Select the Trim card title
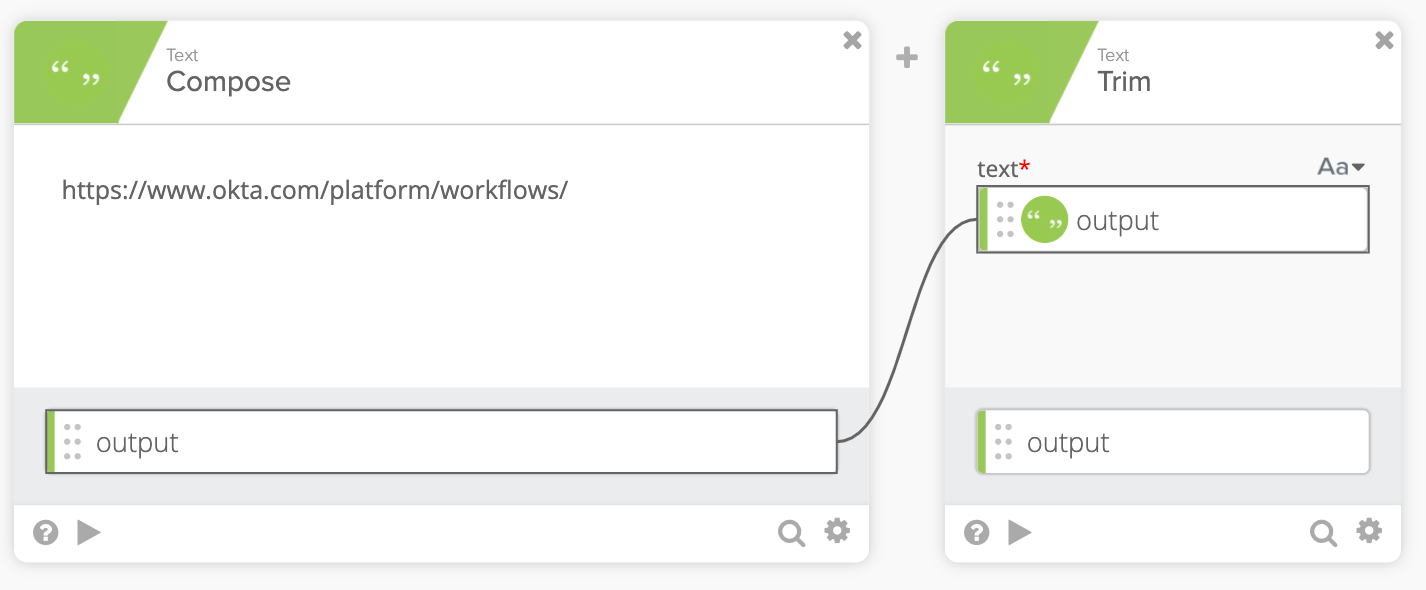 click(1124, 83)
